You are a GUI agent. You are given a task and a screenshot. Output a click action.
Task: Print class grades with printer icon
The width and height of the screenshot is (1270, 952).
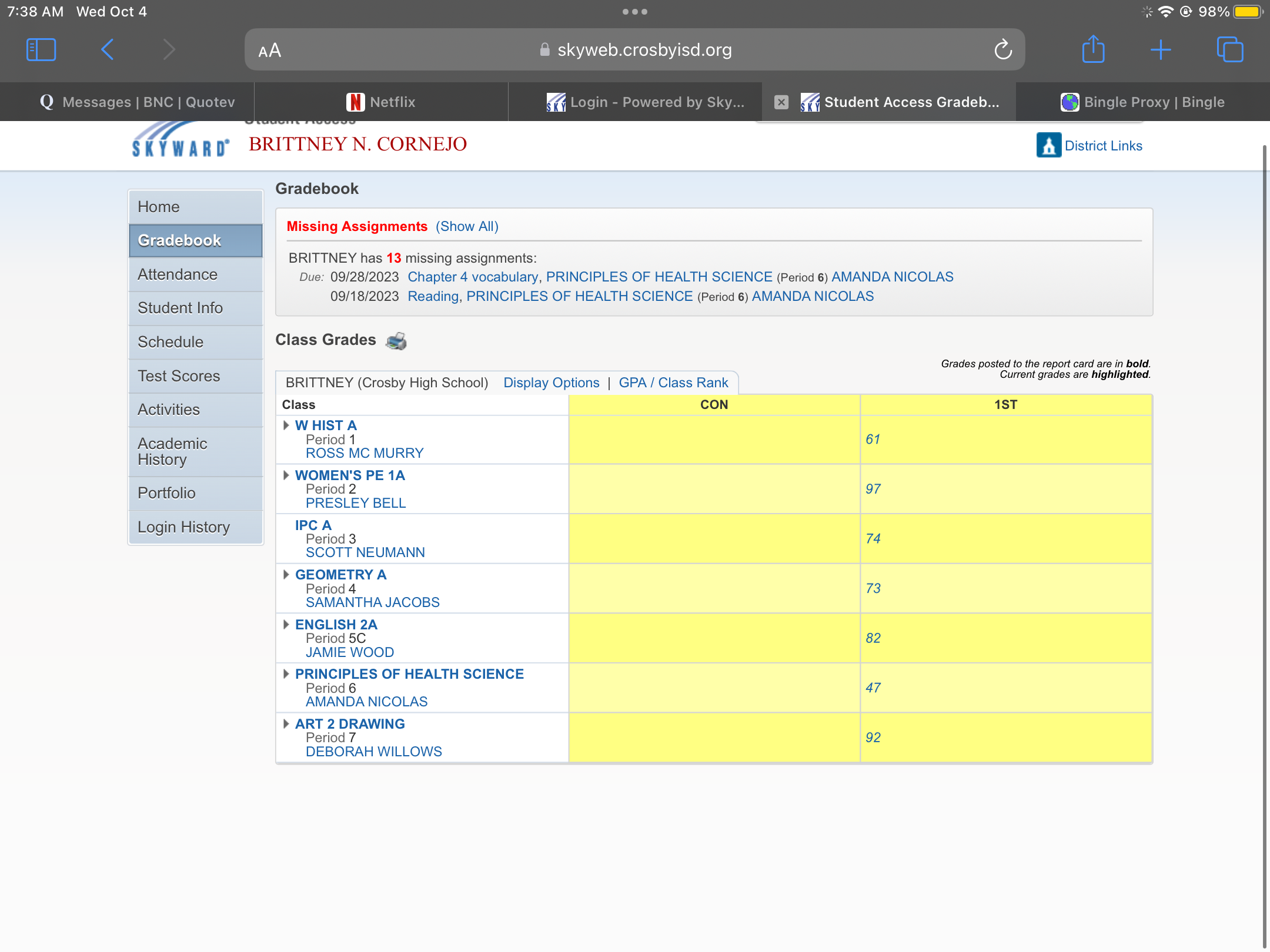coord(396,341)
